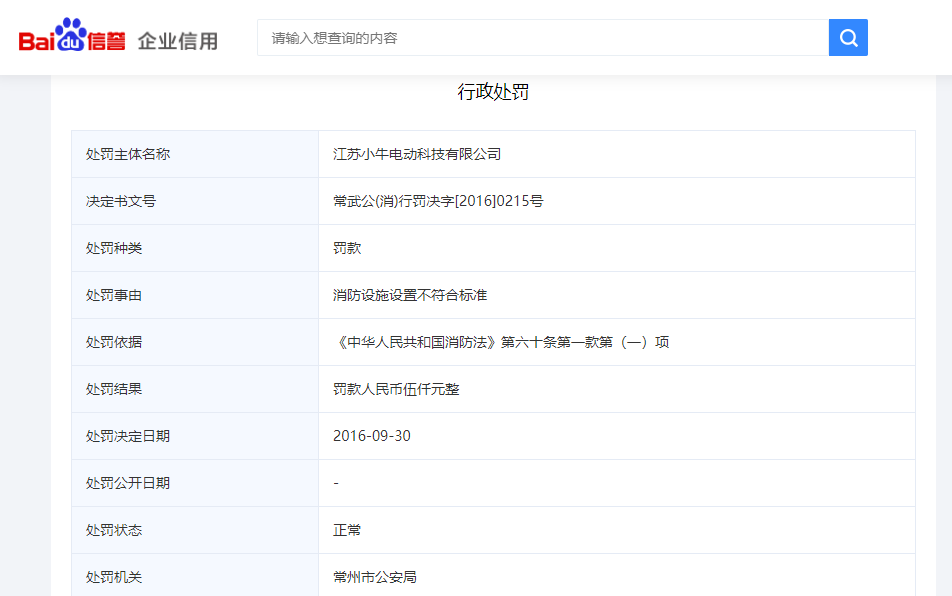The width and height of the screenshot is (952, 596).
Task: Select the label 决定书文号
Action: pos(121,201)
